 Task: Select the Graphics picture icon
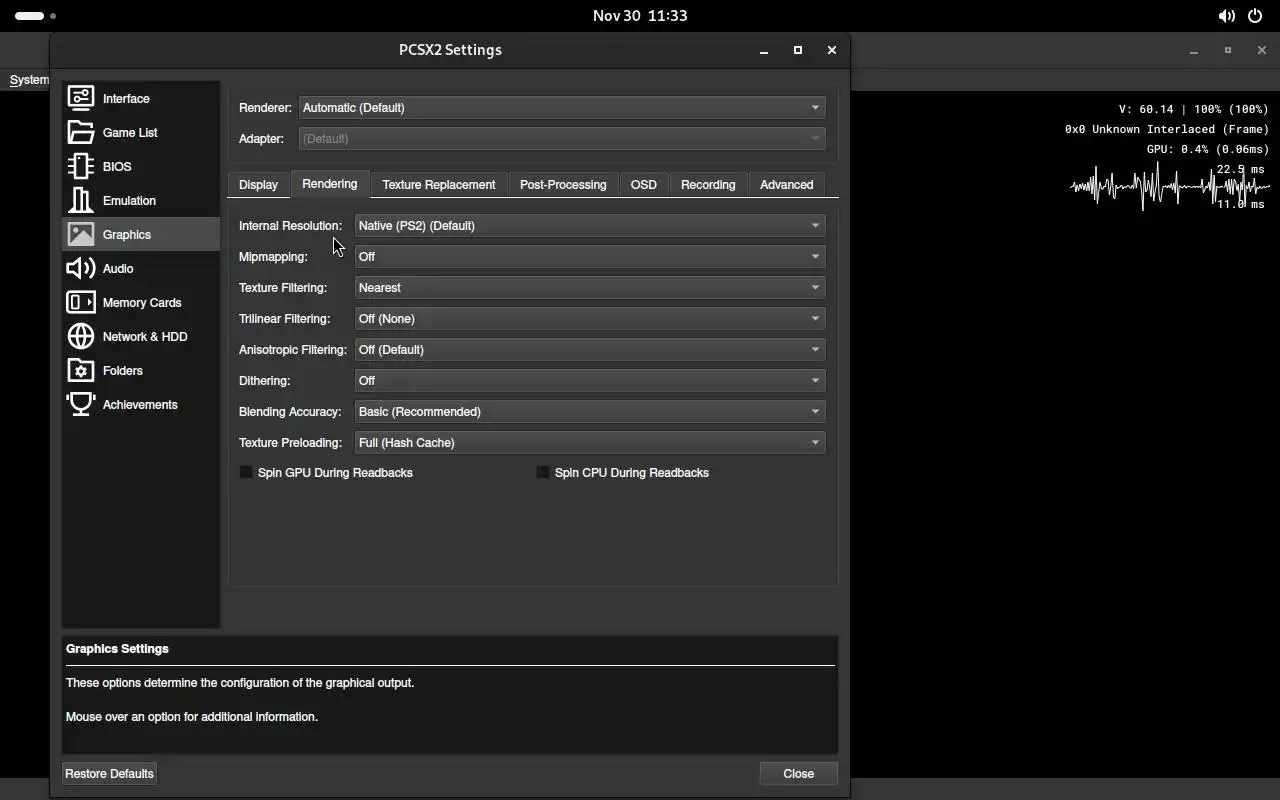tap(81, 234)
